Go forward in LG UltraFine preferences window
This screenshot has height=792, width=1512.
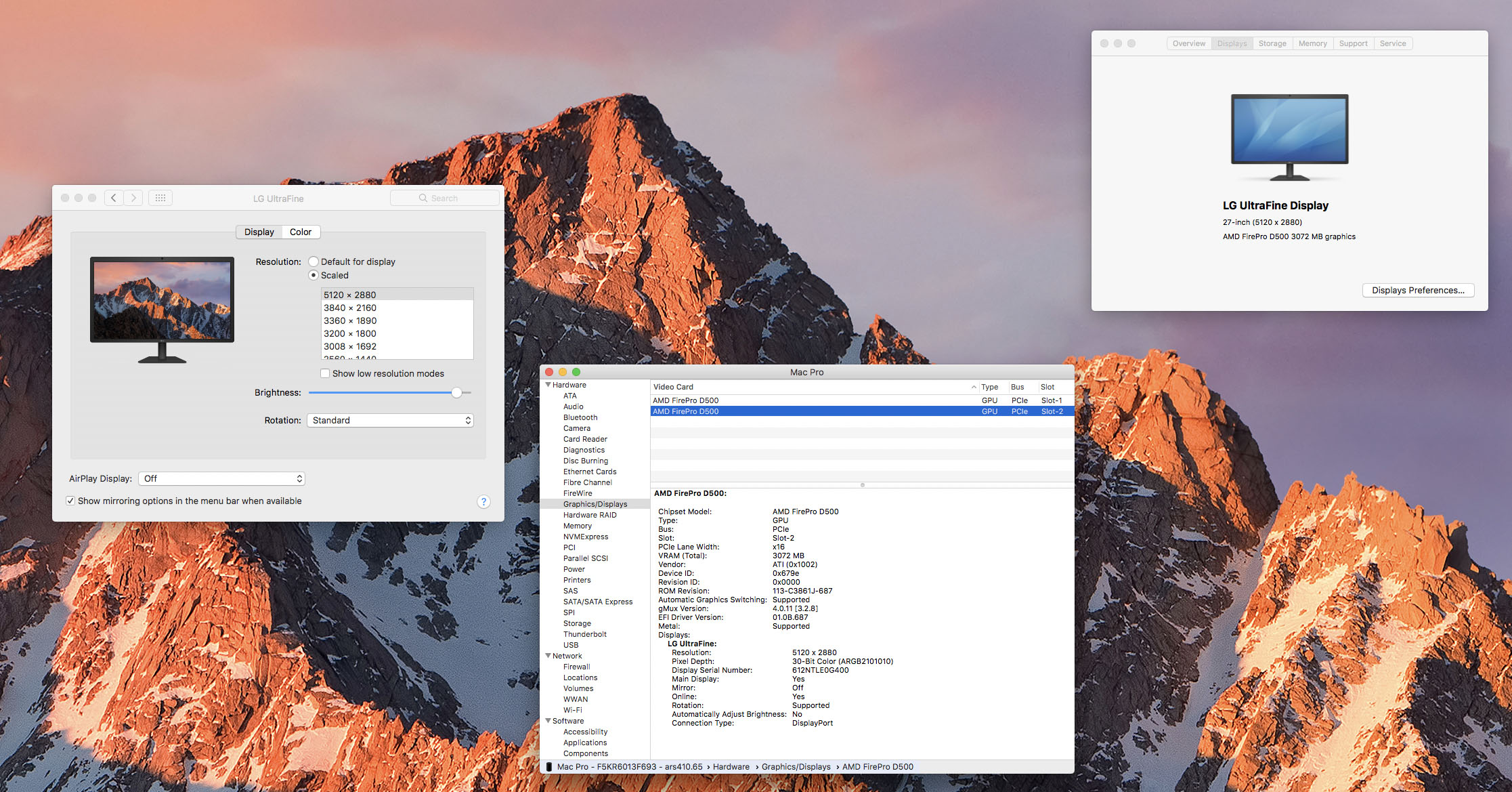pyautogui.click(x=133, y=198)
